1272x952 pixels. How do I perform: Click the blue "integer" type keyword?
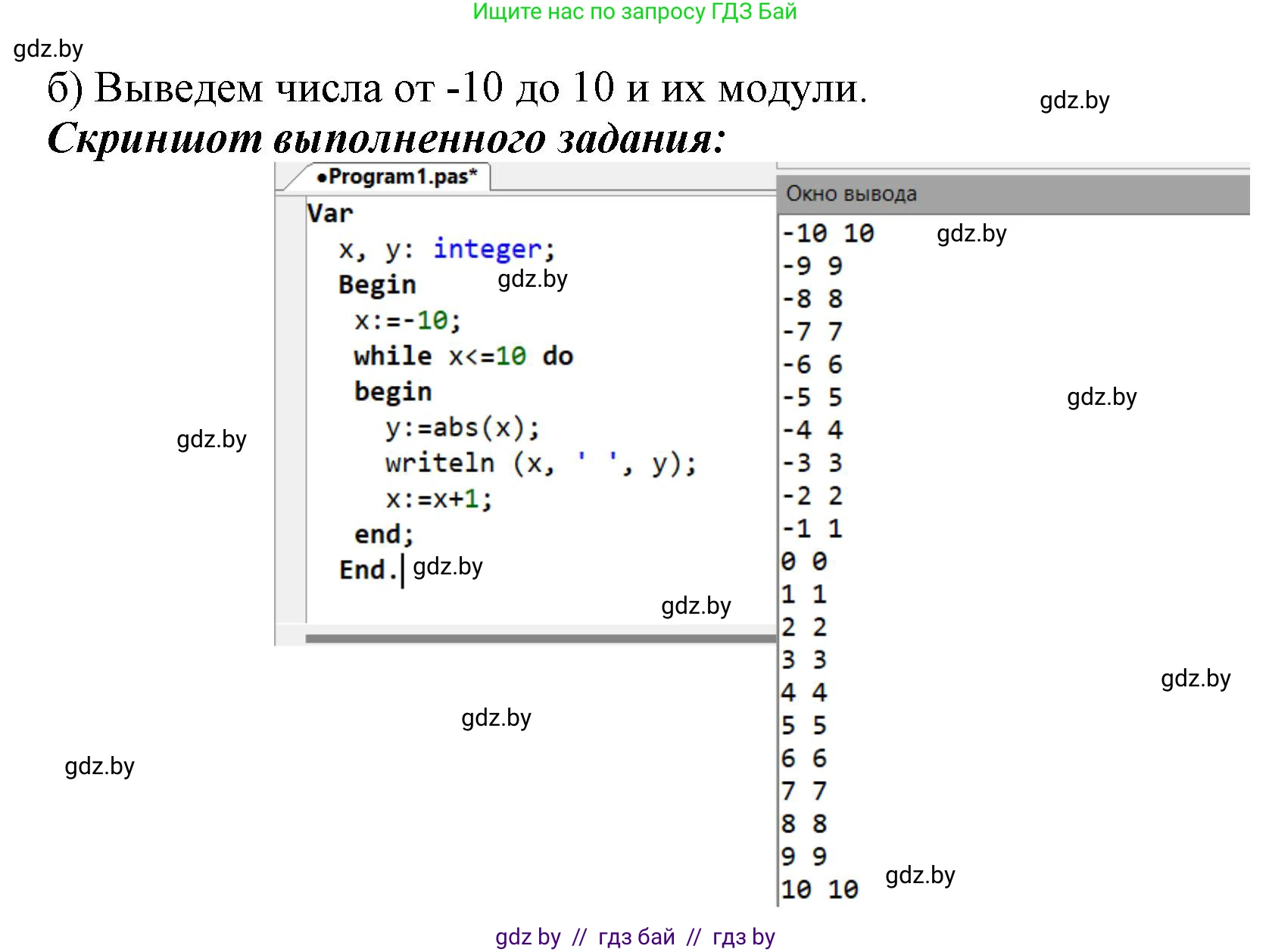pos(487,249)
